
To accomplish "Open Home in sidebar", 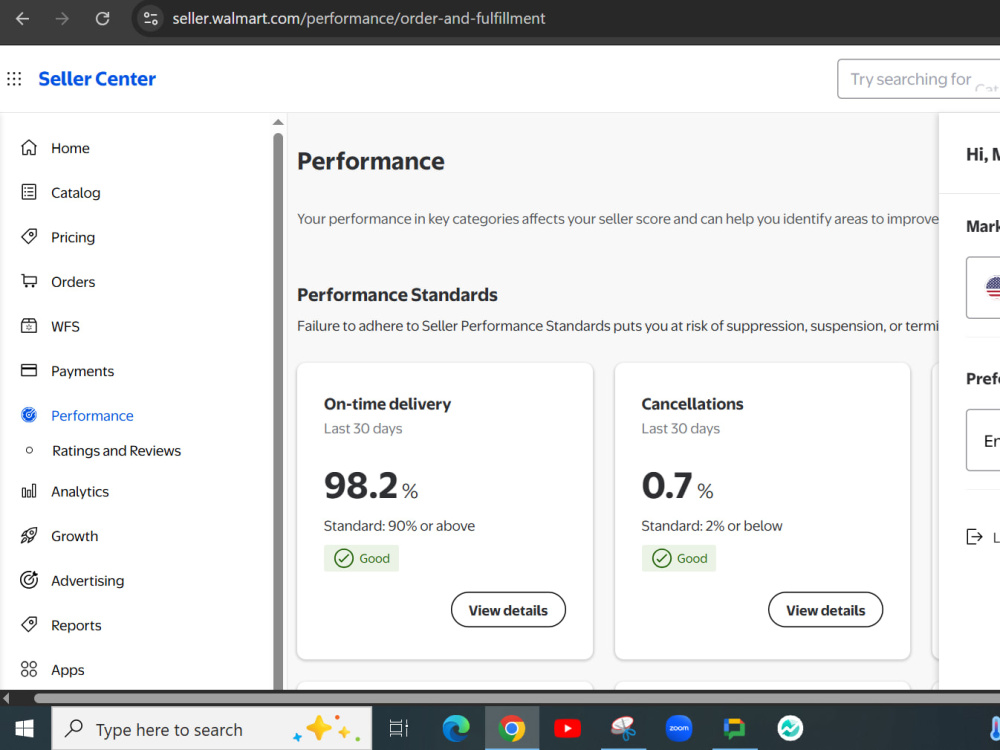I will [70, 148].
